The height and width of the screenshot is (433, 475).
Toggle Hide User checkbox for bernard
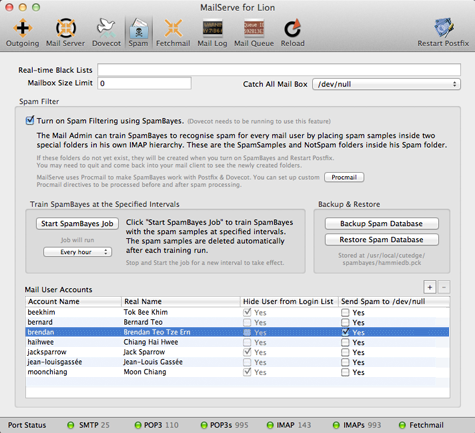(x=247, y=322)
